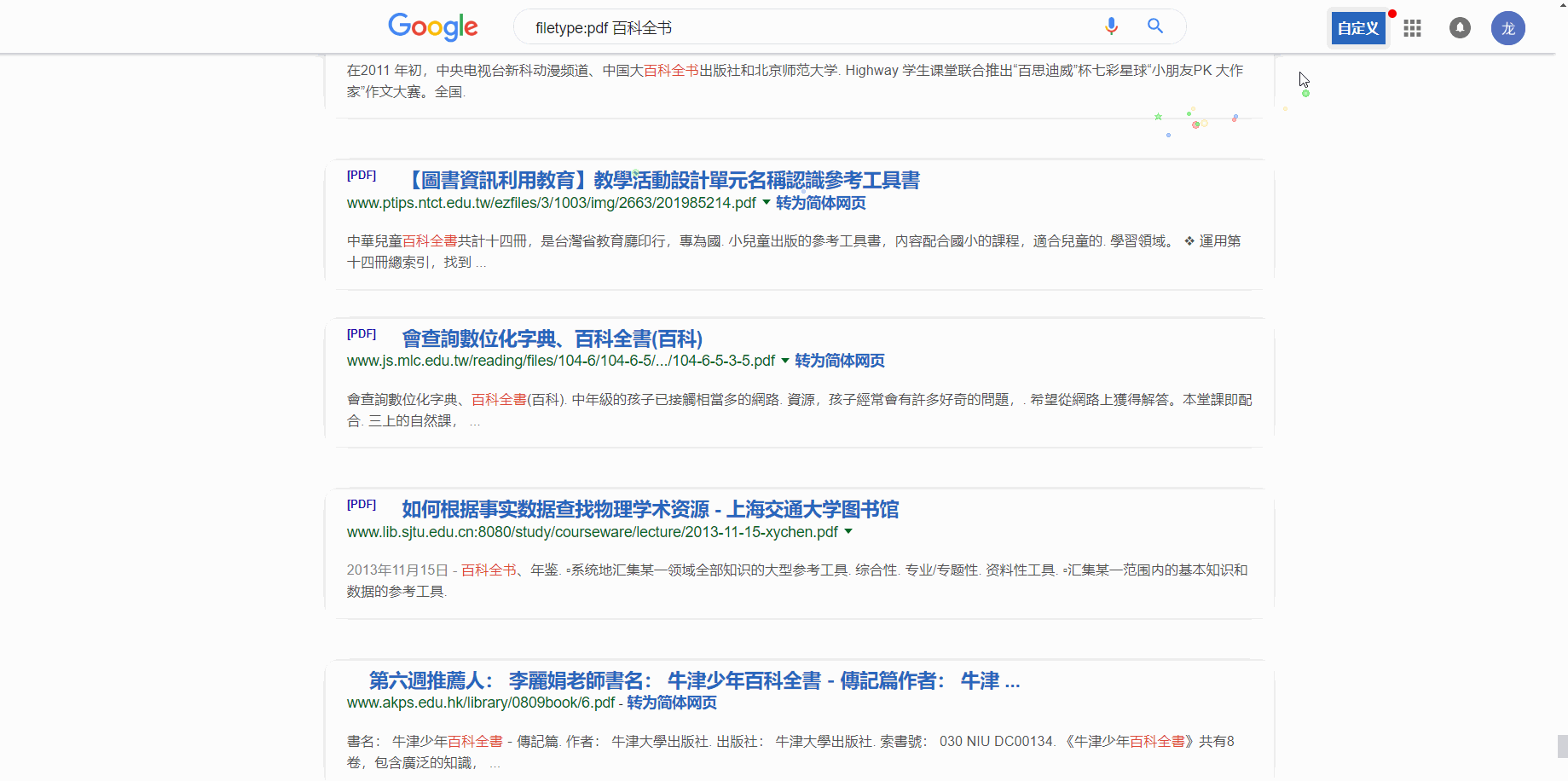The image size is (1568, 781).
Task: Click URL www.js.mlc.edu.tw/reading/files/104-6/104-6-5/.../104-6-5-3-5.pdf
Action: [561, 361]
